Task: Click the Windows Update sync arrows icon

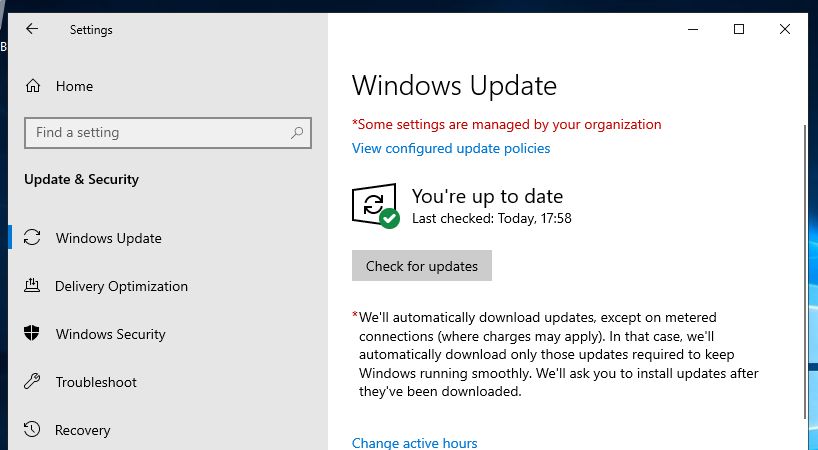Action: (x=32, y=237)
